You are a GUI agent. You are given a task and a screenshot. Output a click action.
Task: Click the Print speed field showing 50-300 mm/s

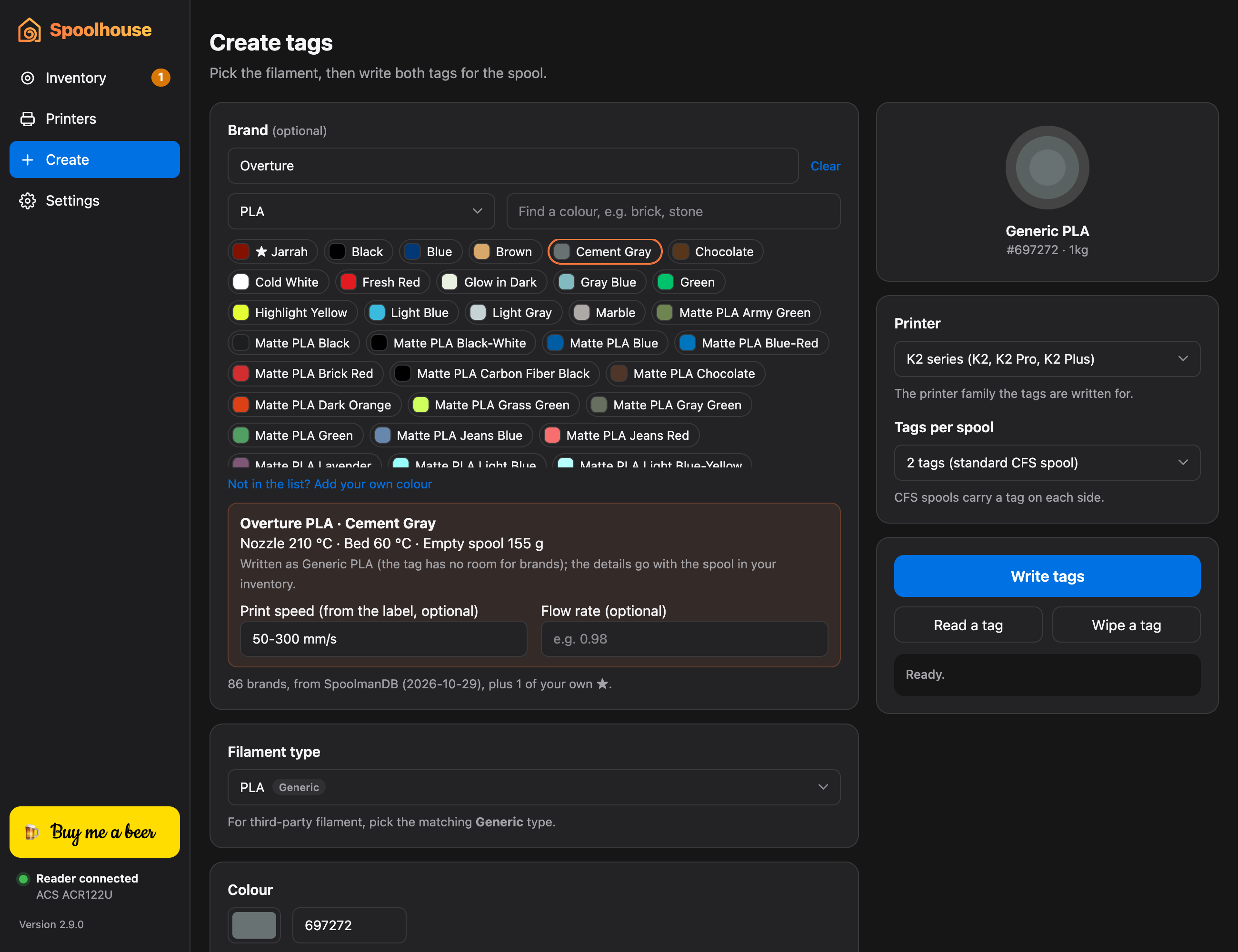(384, 639)
